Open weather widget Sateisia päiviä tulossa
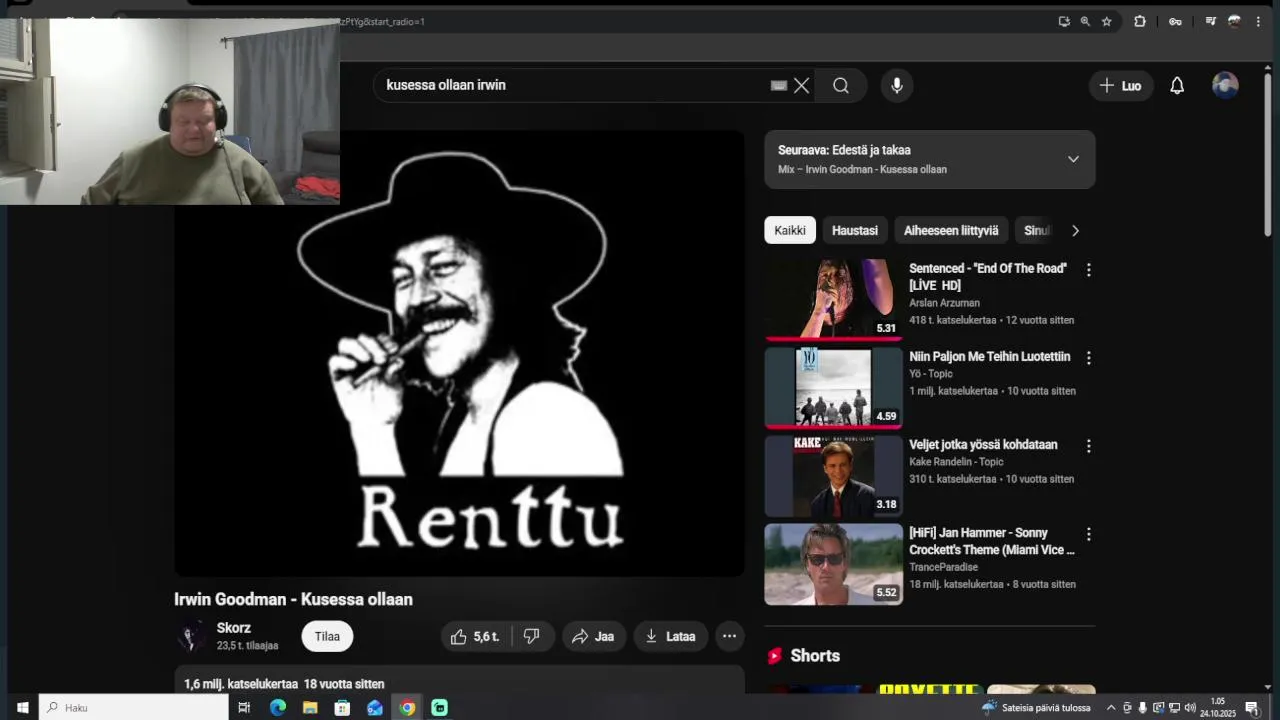Image resolution: width=1280 pixels, height=720 pixels. coord(1036,708)
